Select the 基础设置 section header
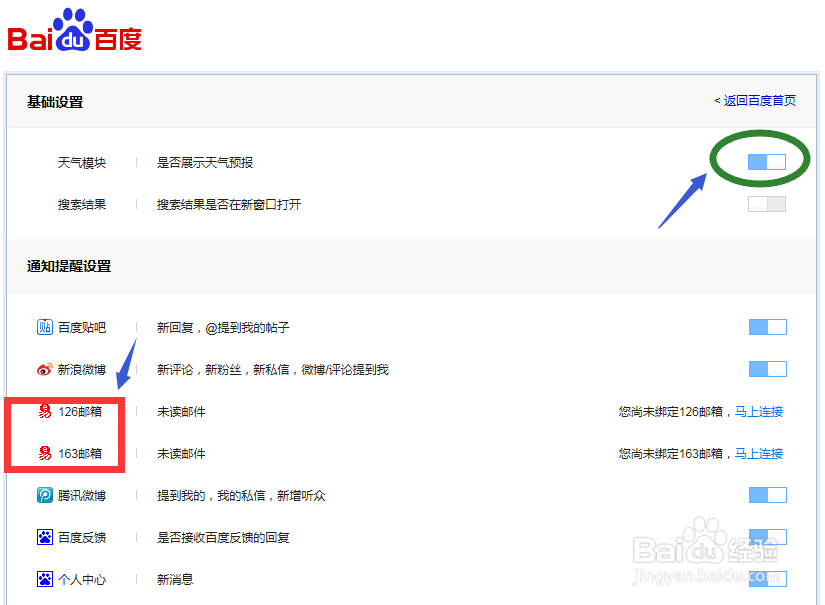Screen dimensions: 825x605 tap(54, 101)
